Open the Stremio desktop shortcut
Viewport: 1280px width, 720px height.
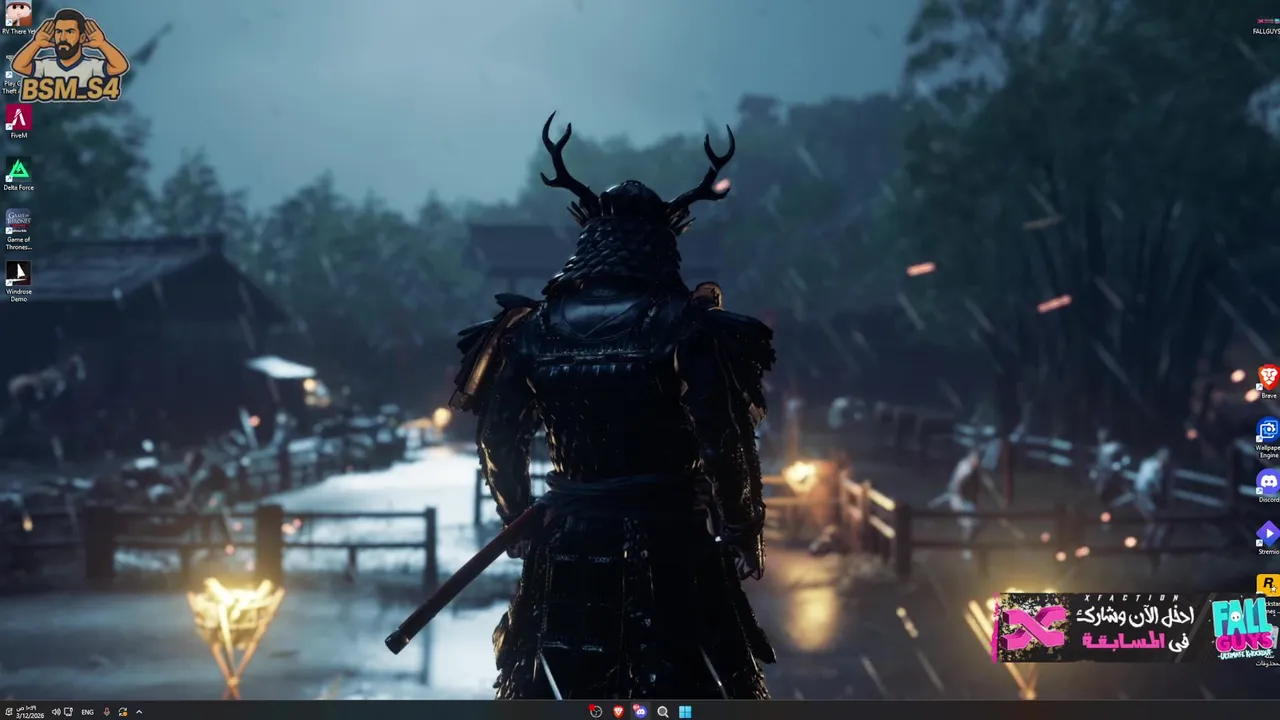click(1268, 538)
